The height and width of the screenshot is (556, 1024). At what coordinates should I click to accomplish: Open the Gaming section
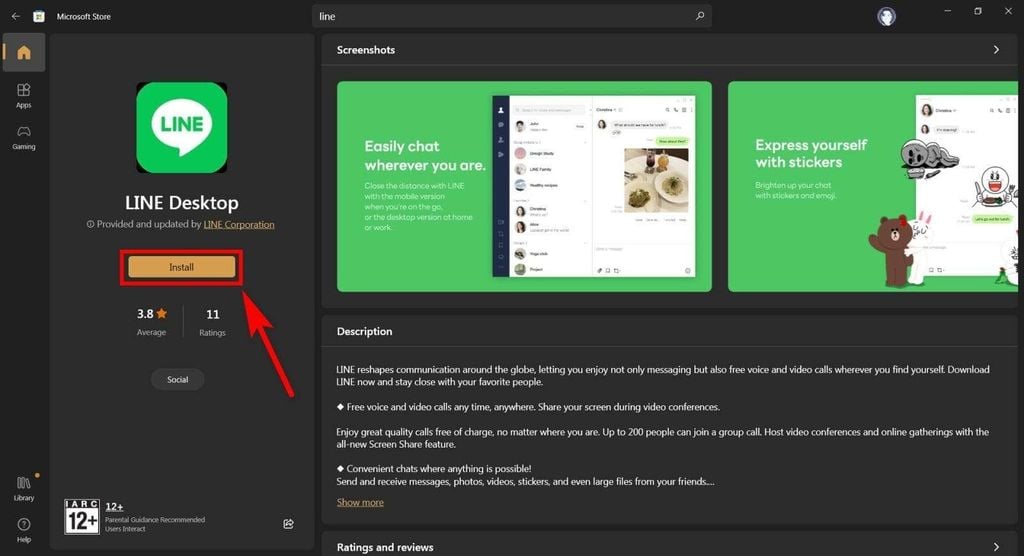coord(24,138)
